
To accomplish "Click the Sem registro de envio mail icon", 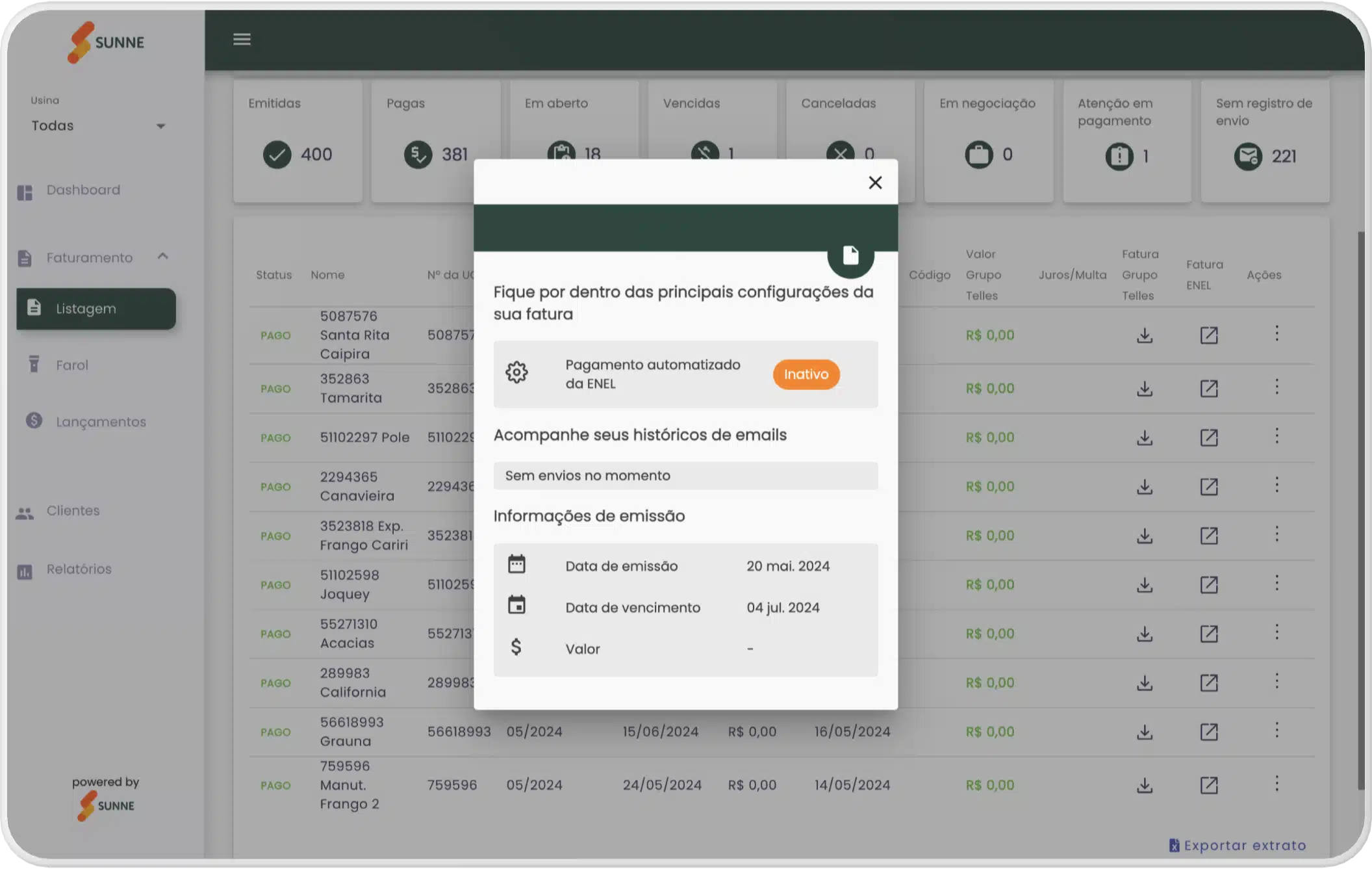I will coord(1248,156).
